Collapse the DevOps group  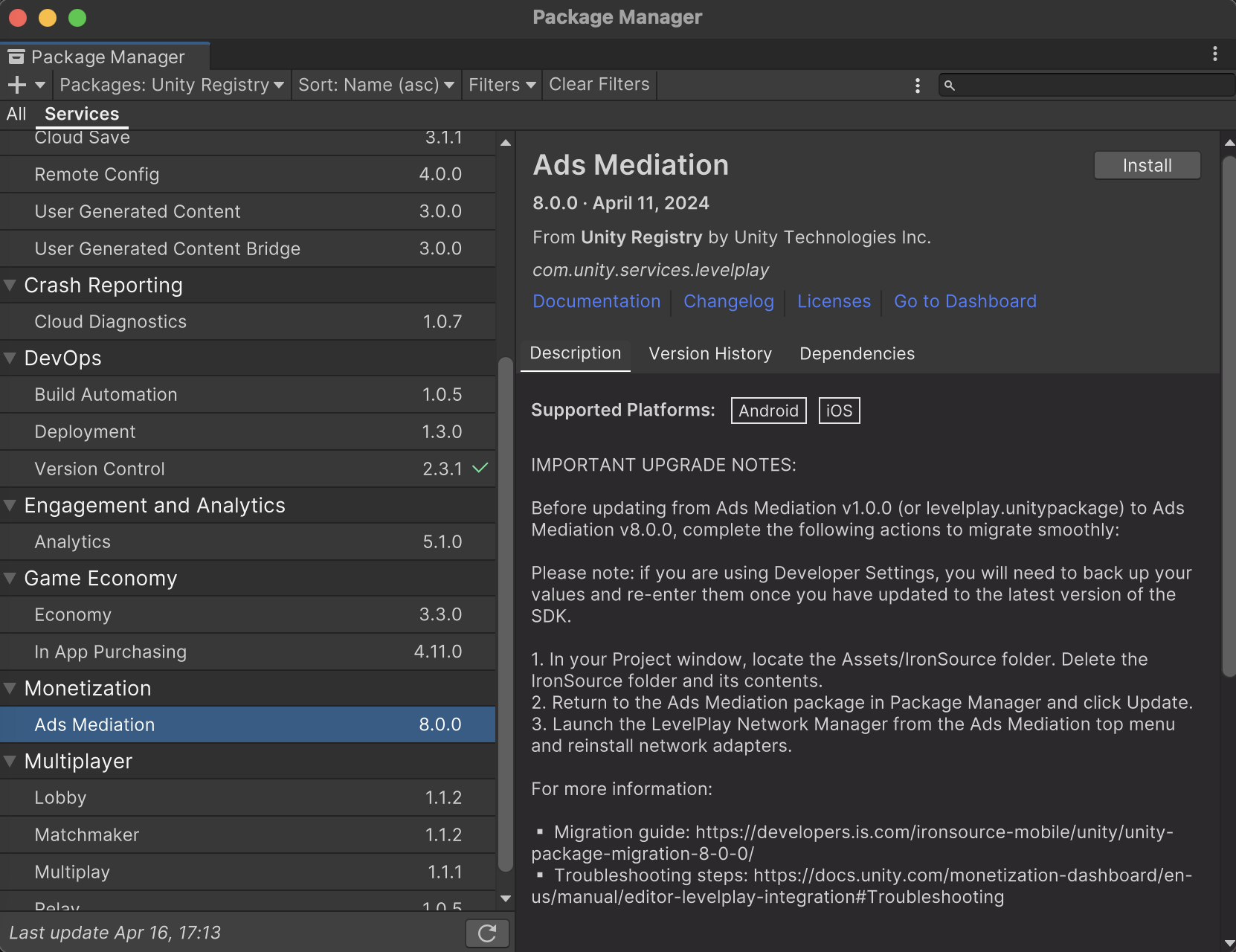pyautogui.click(x=10, y=358)
